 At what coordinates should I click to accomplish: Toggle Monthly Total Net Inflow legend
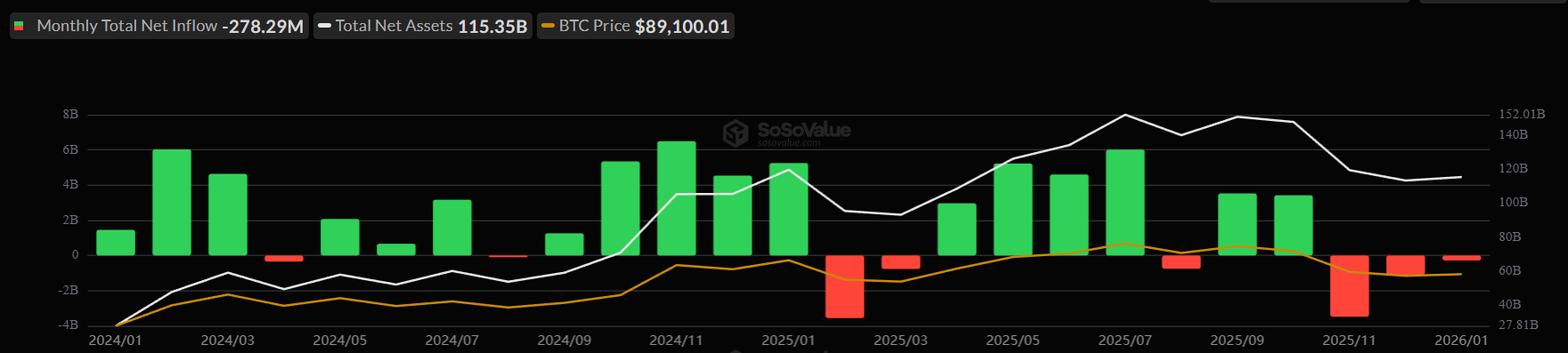click(x=159, y=26)
